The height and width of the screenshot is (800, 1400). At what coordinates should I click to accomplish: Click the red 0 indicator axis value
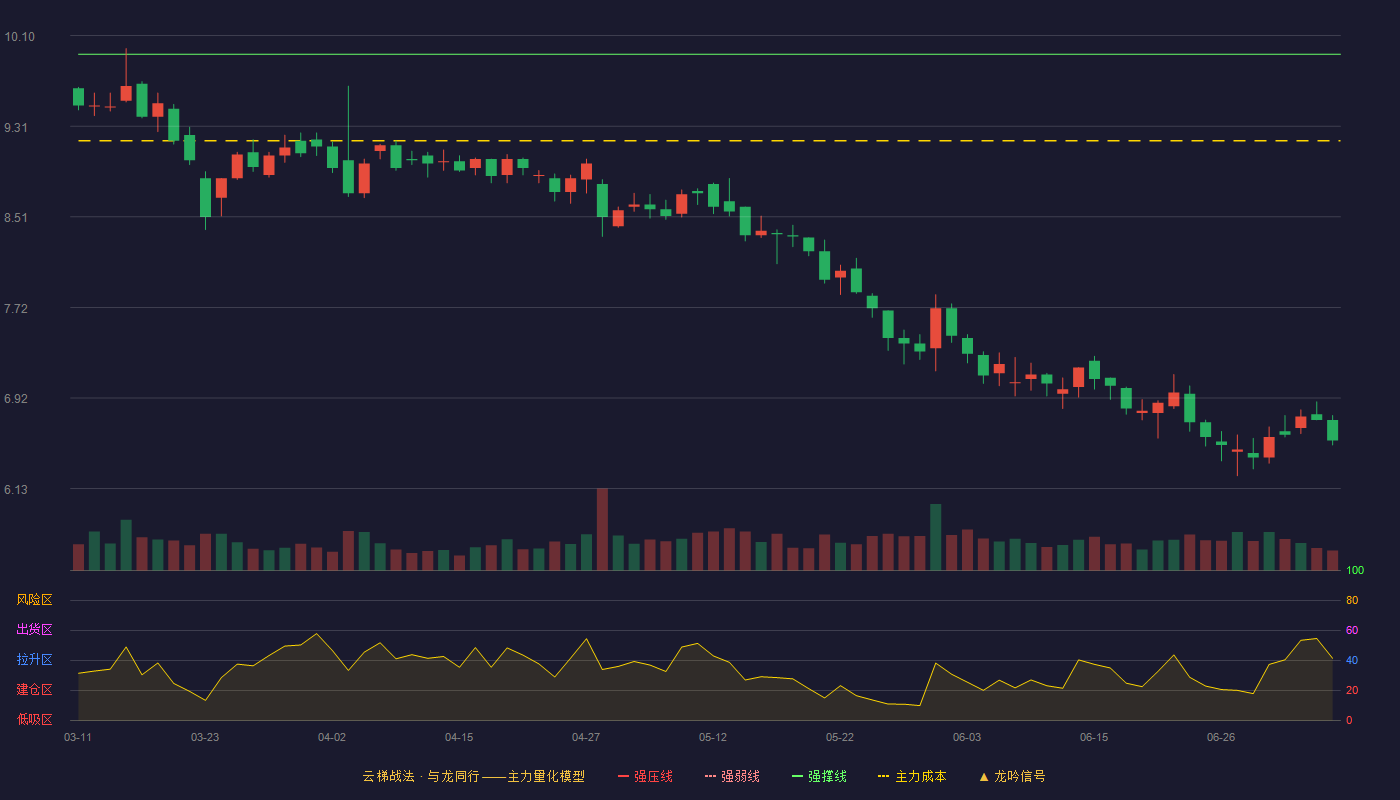[1349, 720]
